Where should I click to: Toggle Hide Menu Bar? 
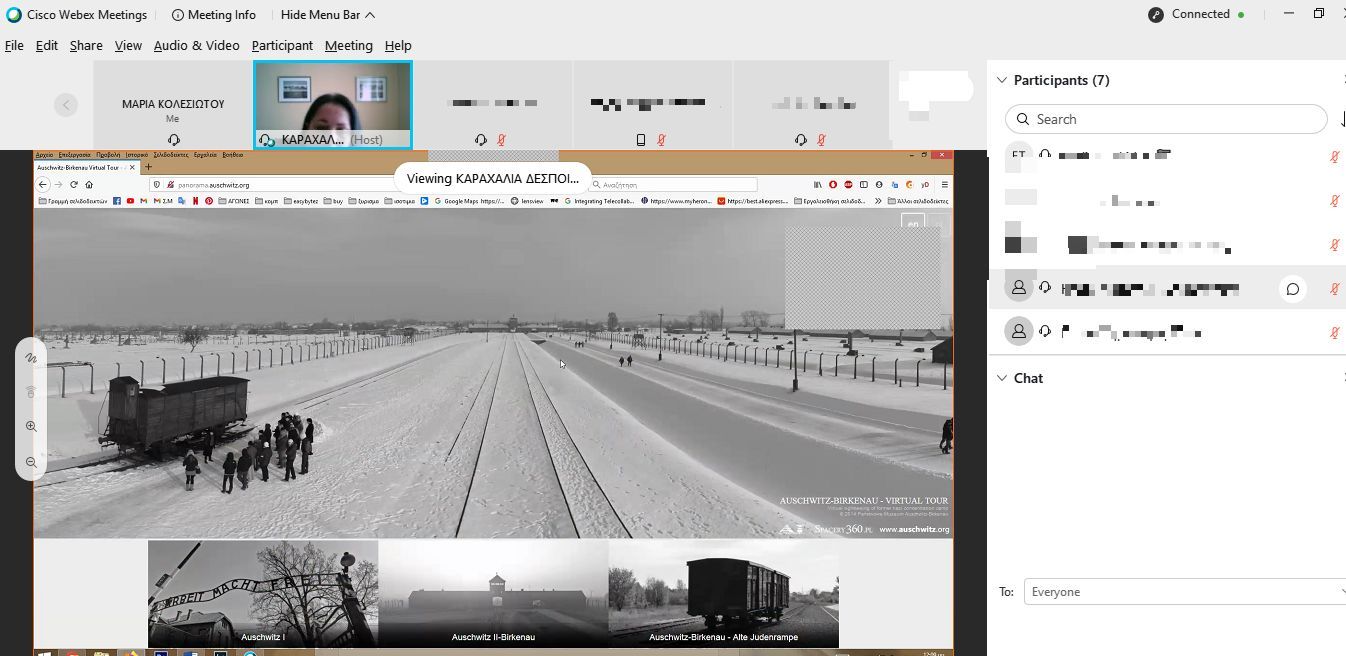(x=328, y=15)
